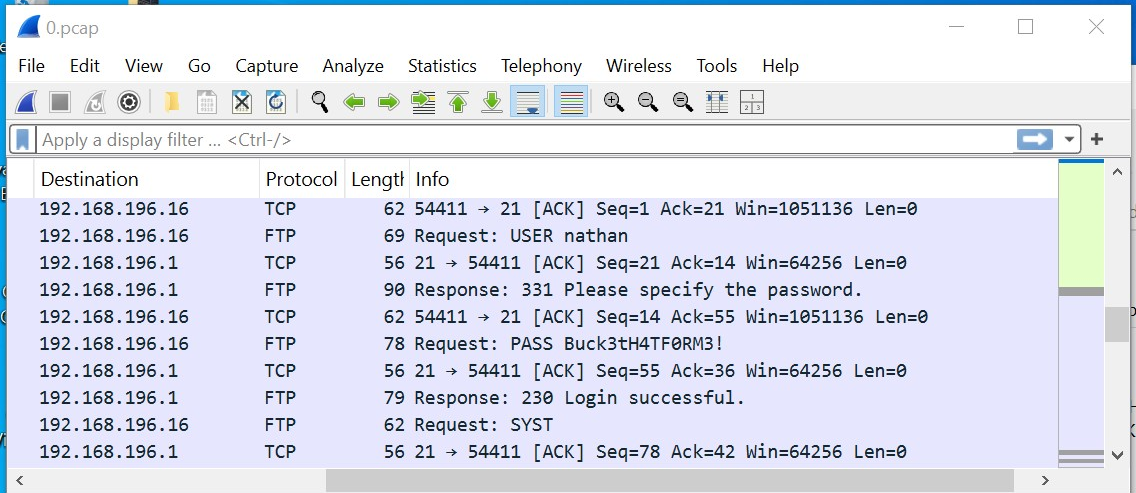Focus the display filter input field
1136x493 pixels.
coord(525,139)
